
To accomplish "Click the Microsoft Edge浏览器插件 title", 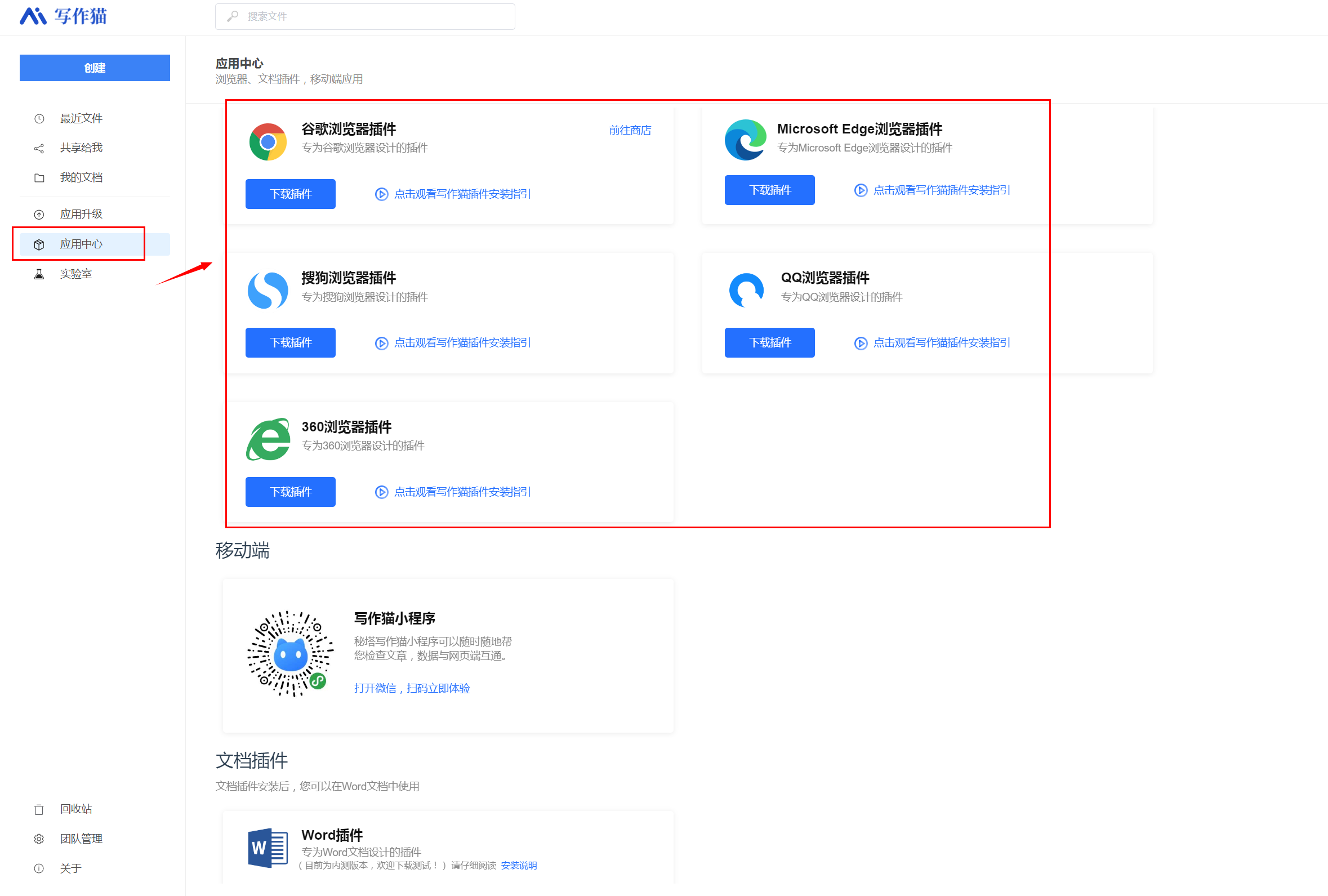I will 859,129.
